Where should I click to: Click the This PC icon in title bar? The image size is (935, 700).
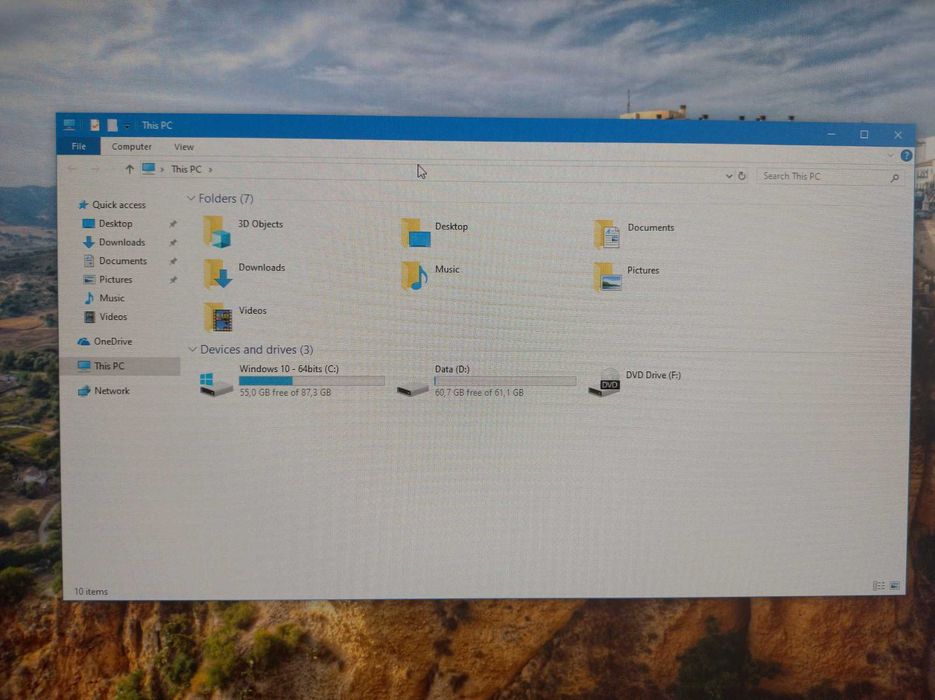click(x=69, y=124)
